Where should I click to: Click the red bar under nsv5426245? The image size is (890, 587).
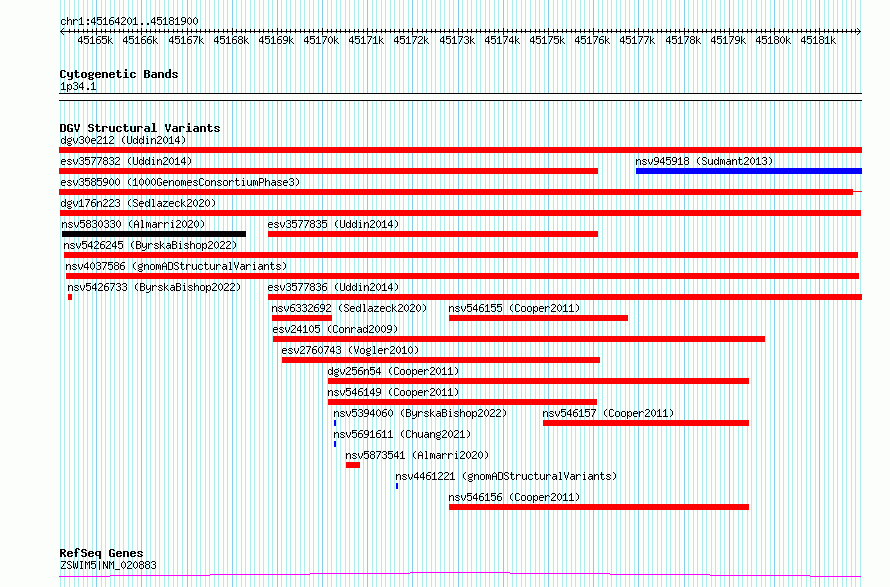click(461, 255)
